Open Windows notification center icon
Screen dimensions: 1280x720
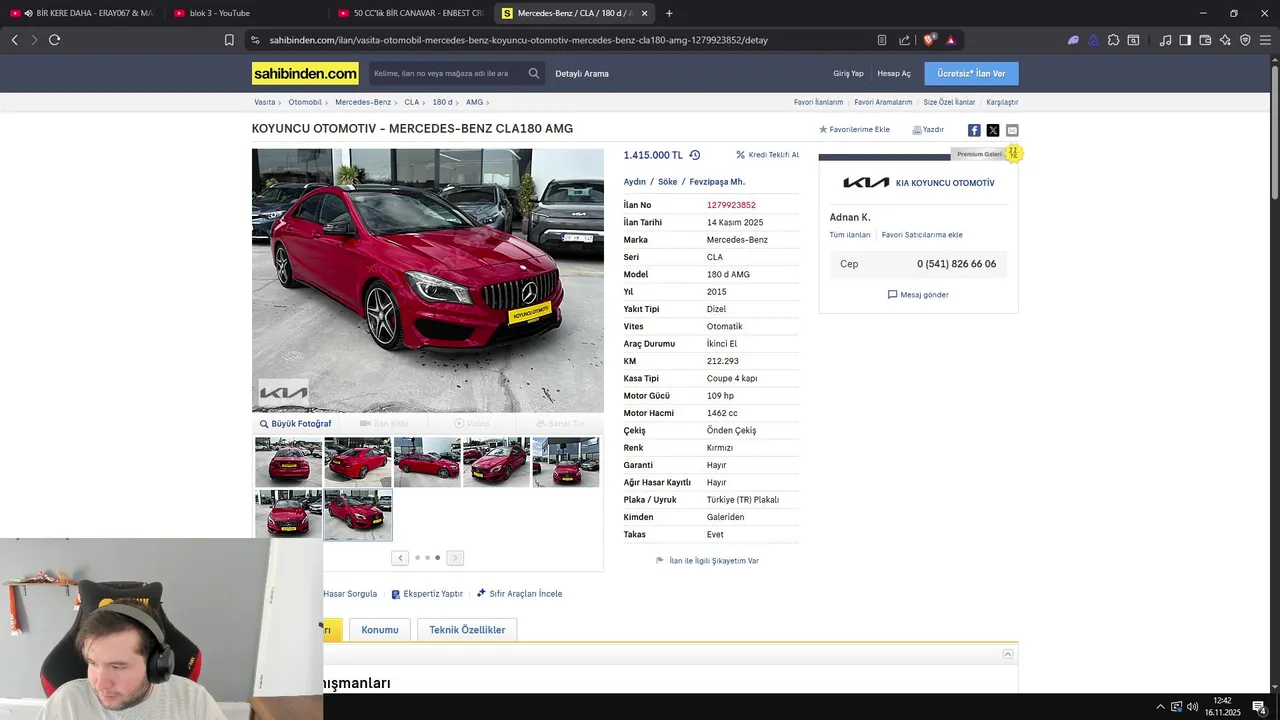[1259, 707]
